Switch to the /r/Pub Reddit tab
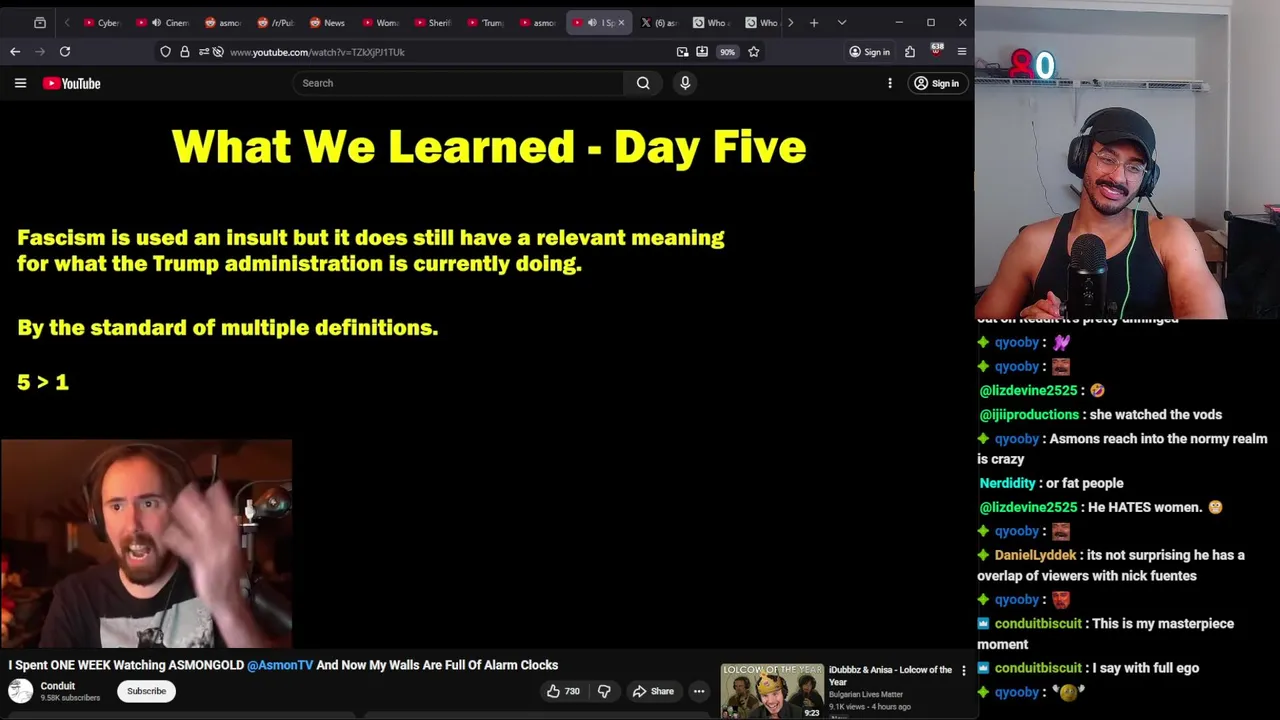This screenshot has width=1280, height=720. [x=275, y=22]
